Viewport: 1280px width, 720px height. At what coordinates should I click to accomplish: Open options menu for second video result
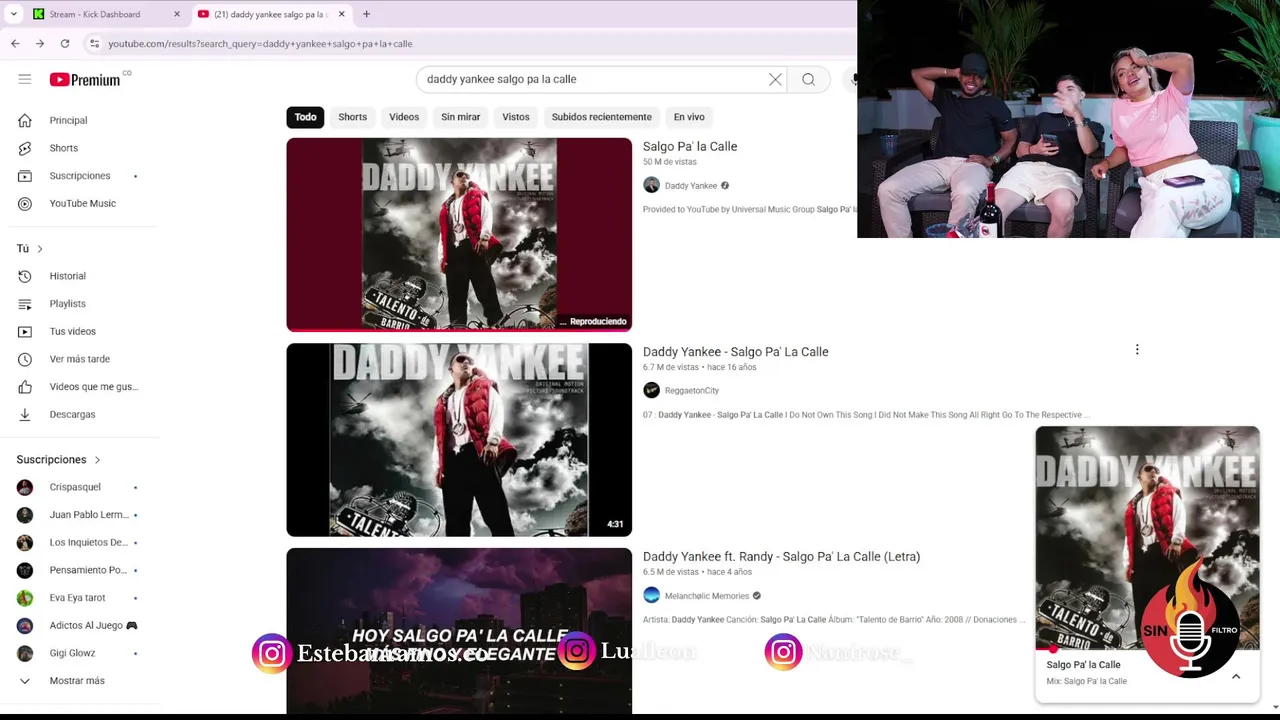pos(1137,350)
